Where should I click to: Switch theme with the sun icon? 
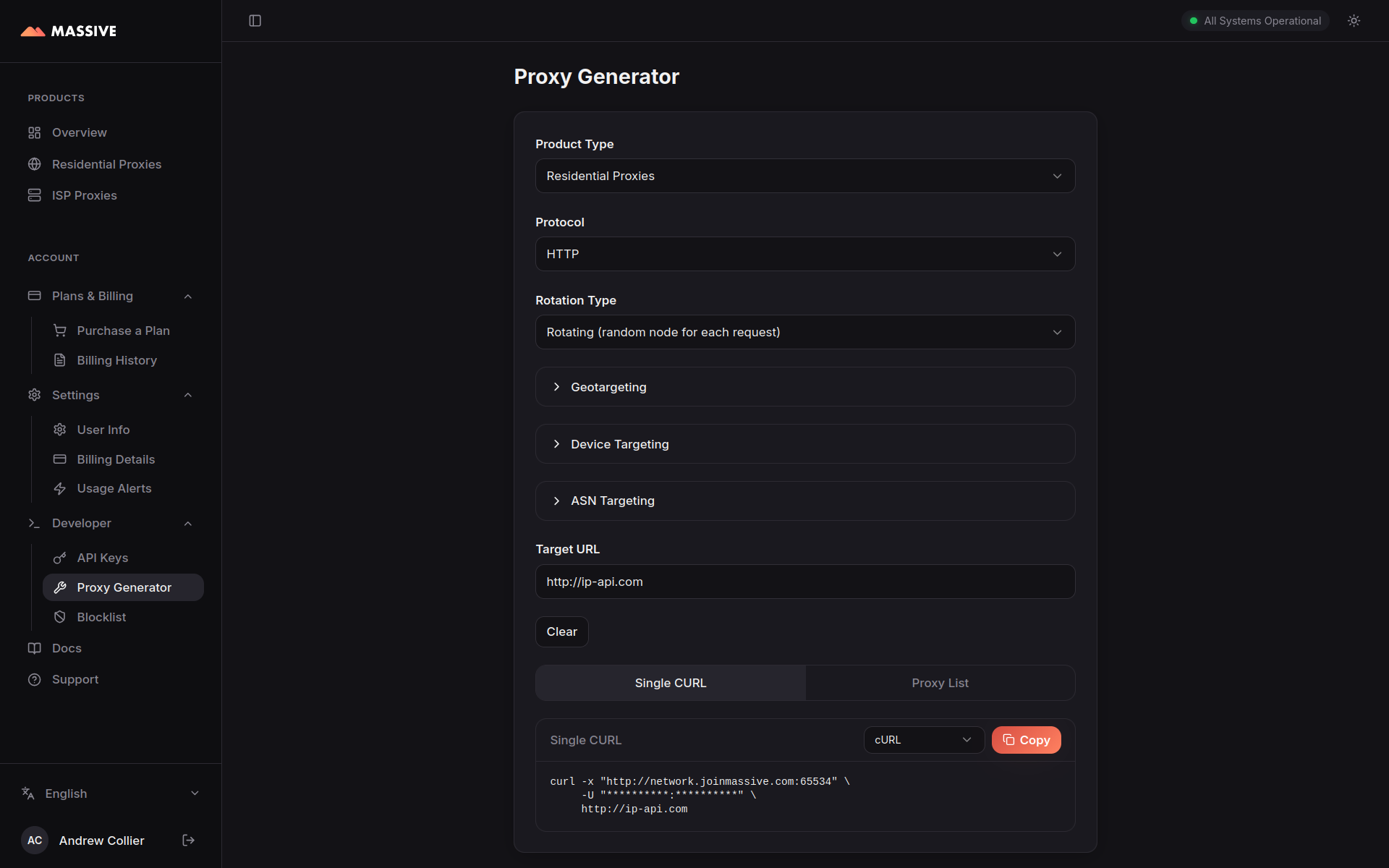tap(1354, 21)
